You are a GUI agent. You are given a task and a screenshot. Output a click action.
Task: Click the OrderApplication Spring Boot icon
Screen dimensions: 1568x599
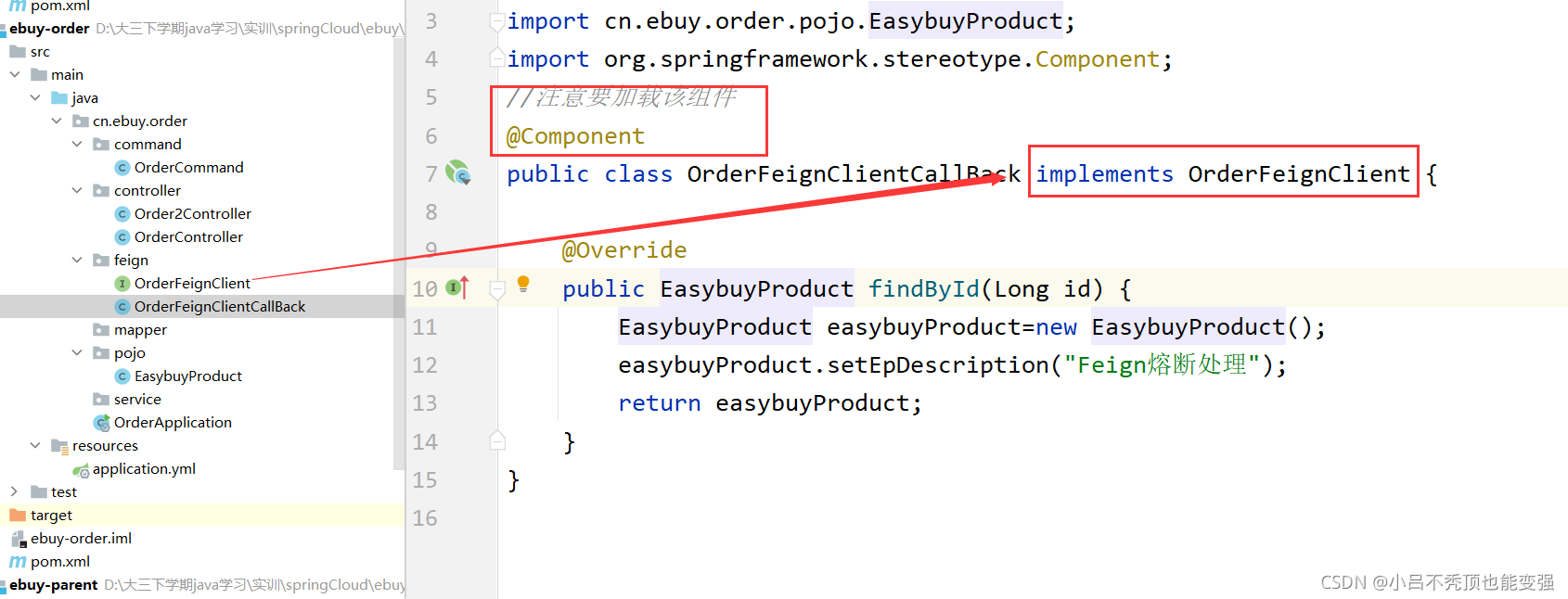coord(102,423)
